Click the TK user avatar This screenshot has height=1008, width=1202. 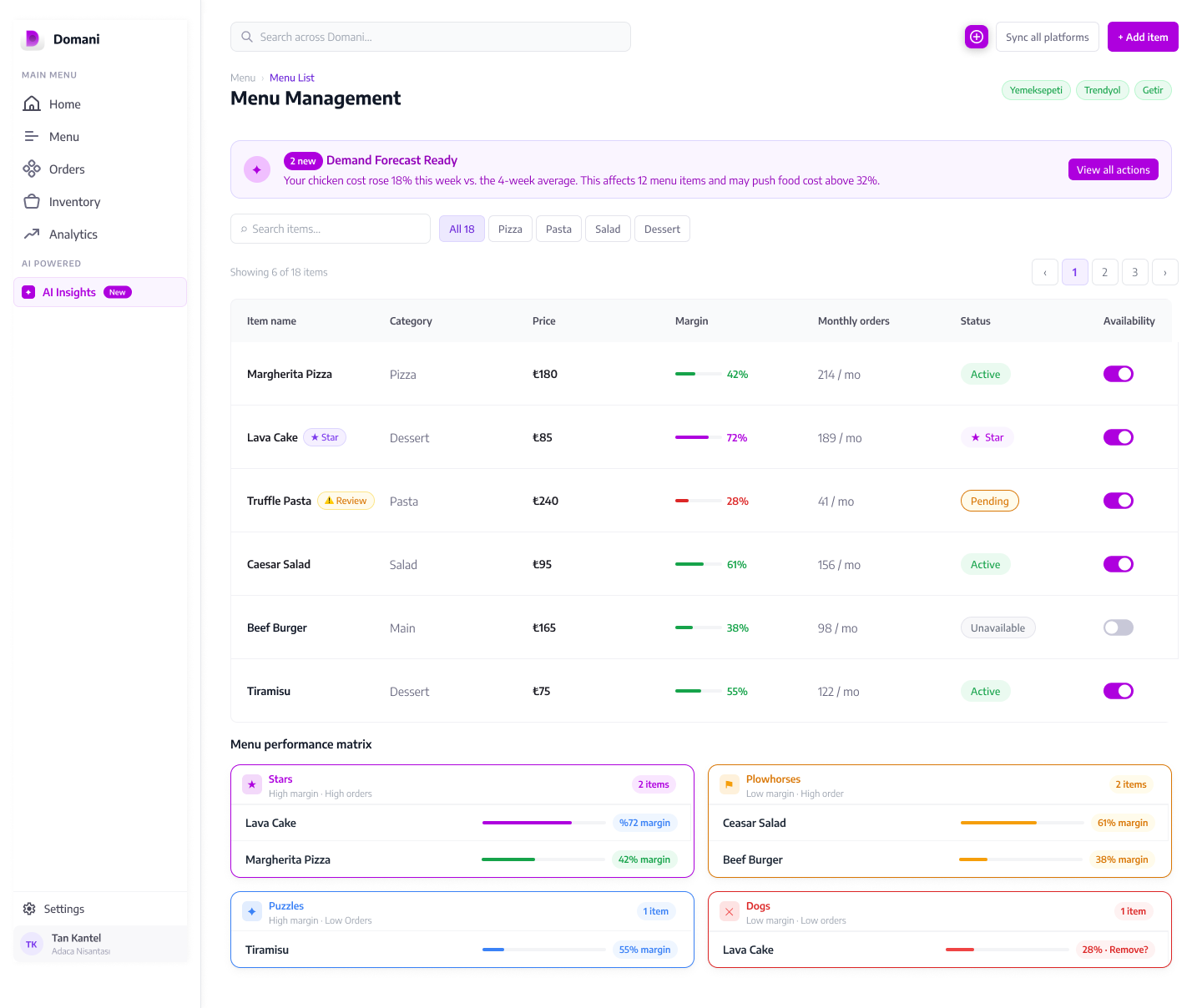(x=32, y=945)
